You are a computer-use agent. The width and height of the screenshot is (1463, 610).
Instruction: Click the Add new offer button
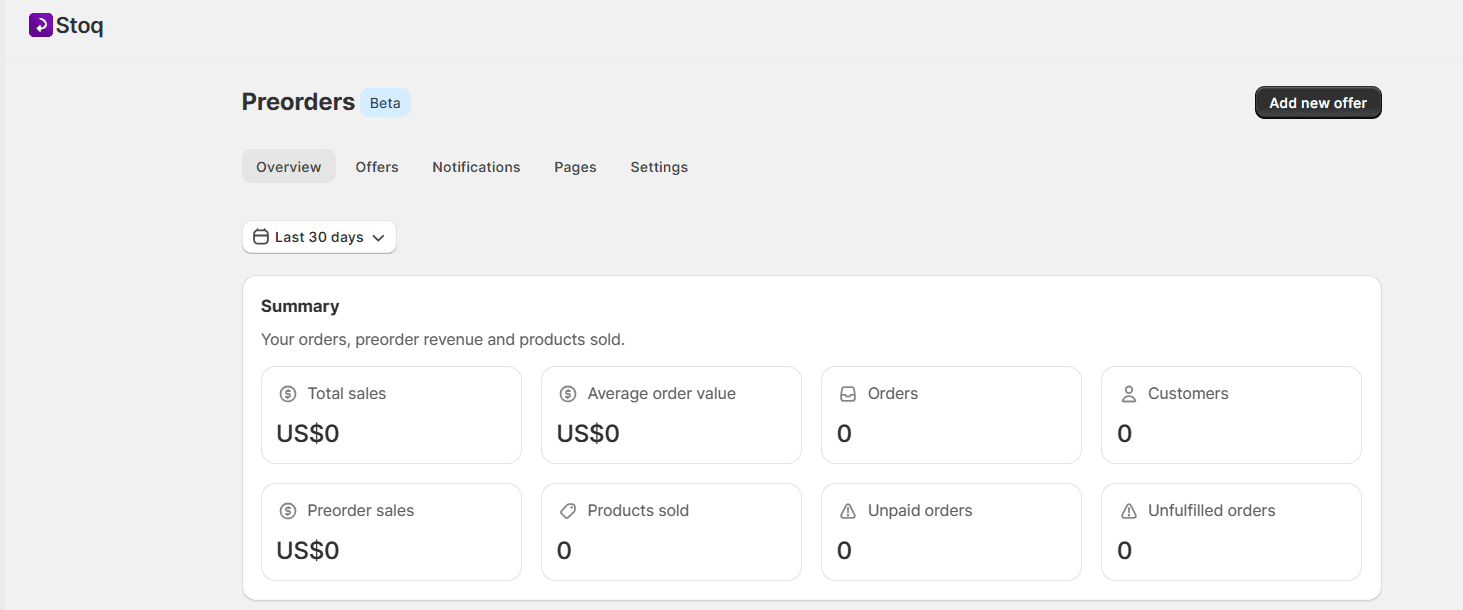pos(1317,102)
